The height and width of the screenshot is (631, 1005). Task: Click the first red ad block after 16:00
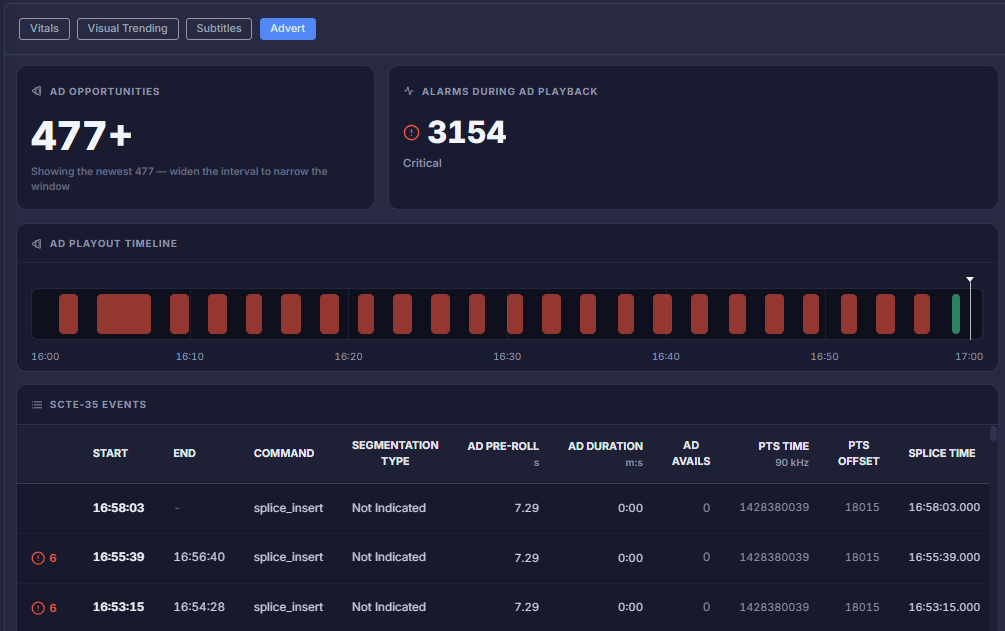69,314
